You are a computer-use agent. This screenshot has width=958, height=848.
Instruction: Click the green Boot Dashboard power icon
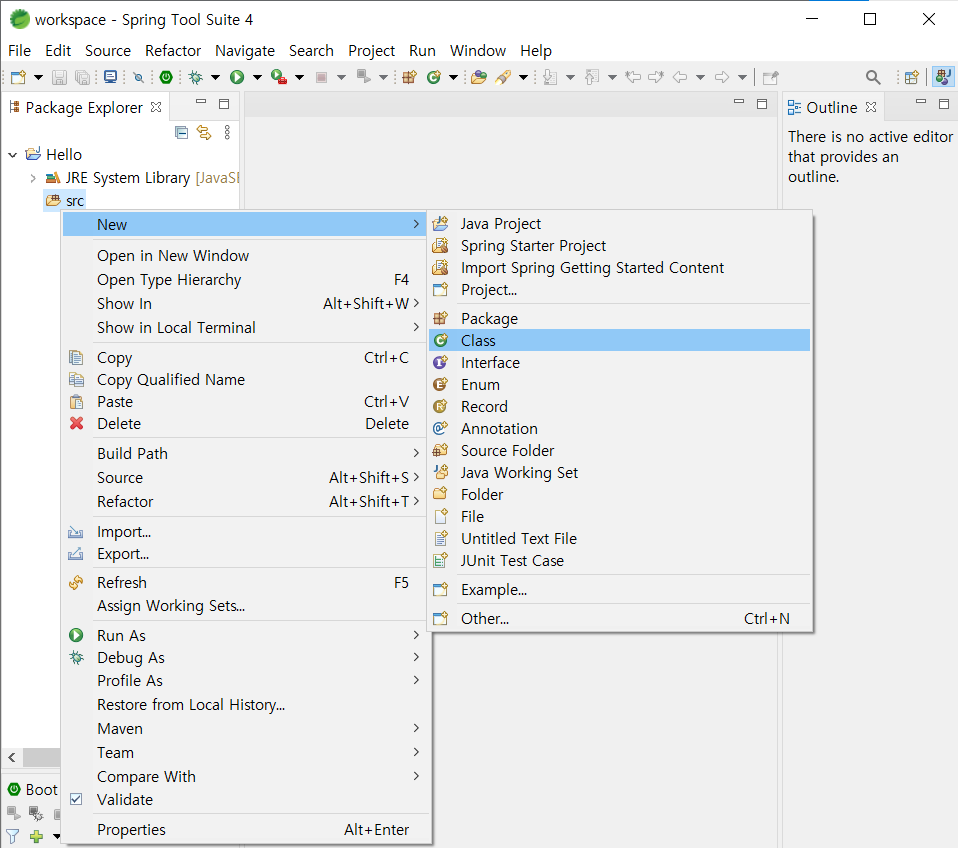(166, 77)
